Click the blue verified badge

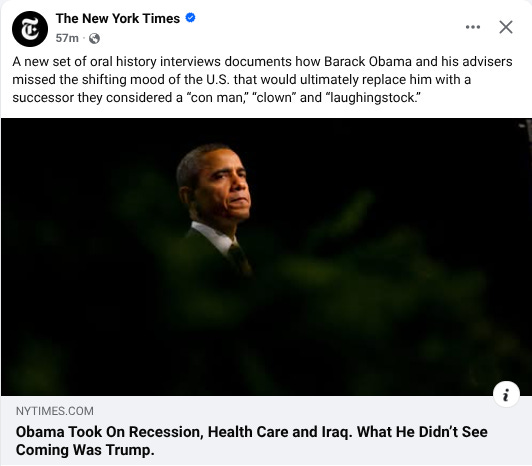point(190,18)
